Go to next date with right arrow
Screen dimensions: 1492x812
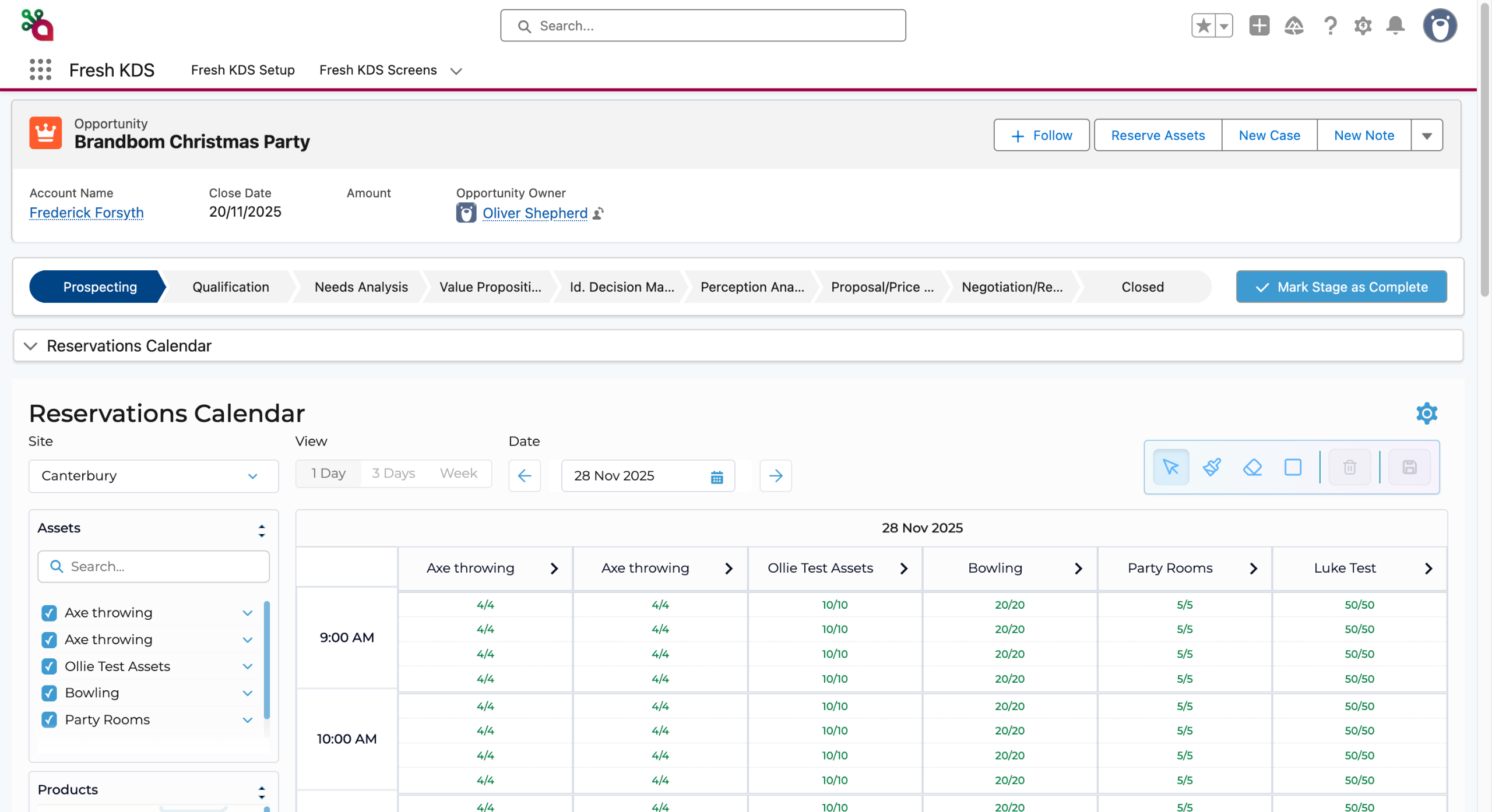(x=775, y=476)
